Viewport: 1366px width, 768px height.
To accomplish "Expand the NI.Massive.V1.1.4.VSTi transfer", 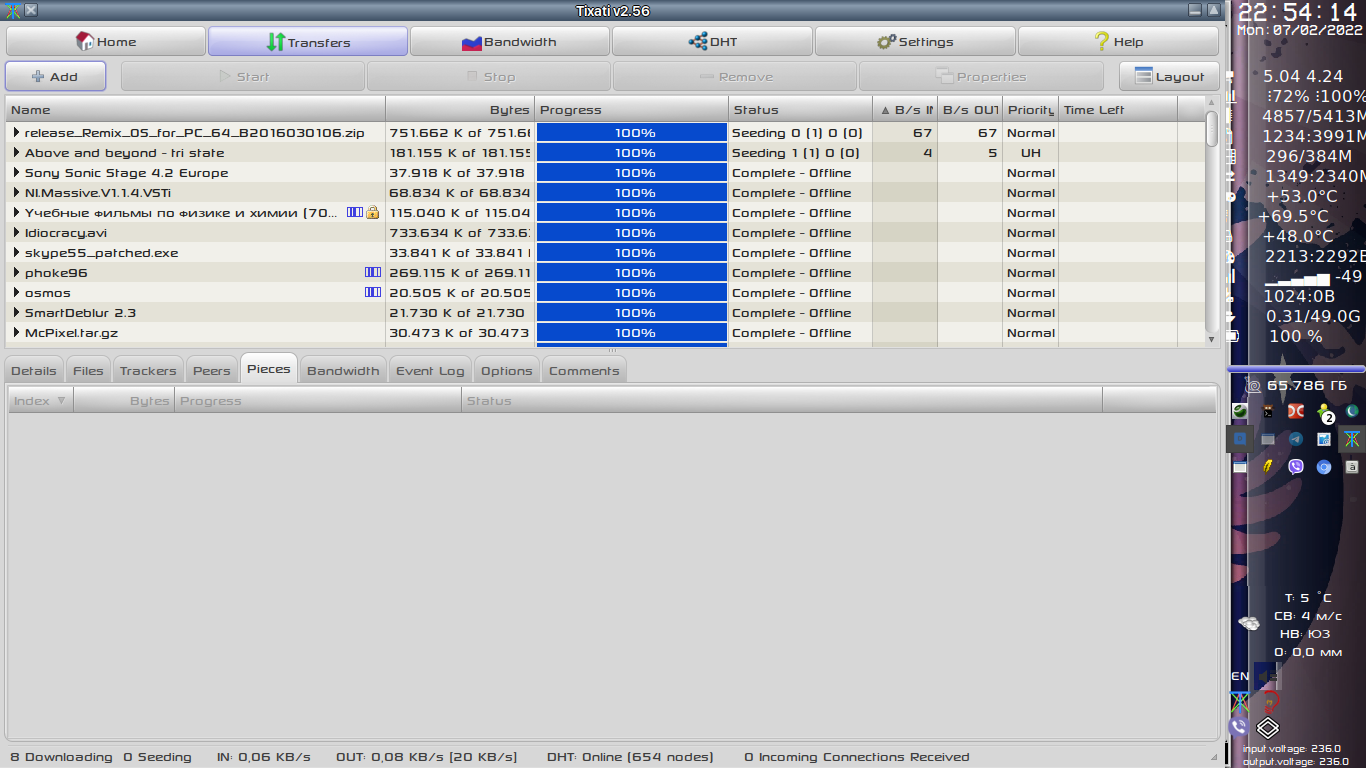I will click(16, 192).
